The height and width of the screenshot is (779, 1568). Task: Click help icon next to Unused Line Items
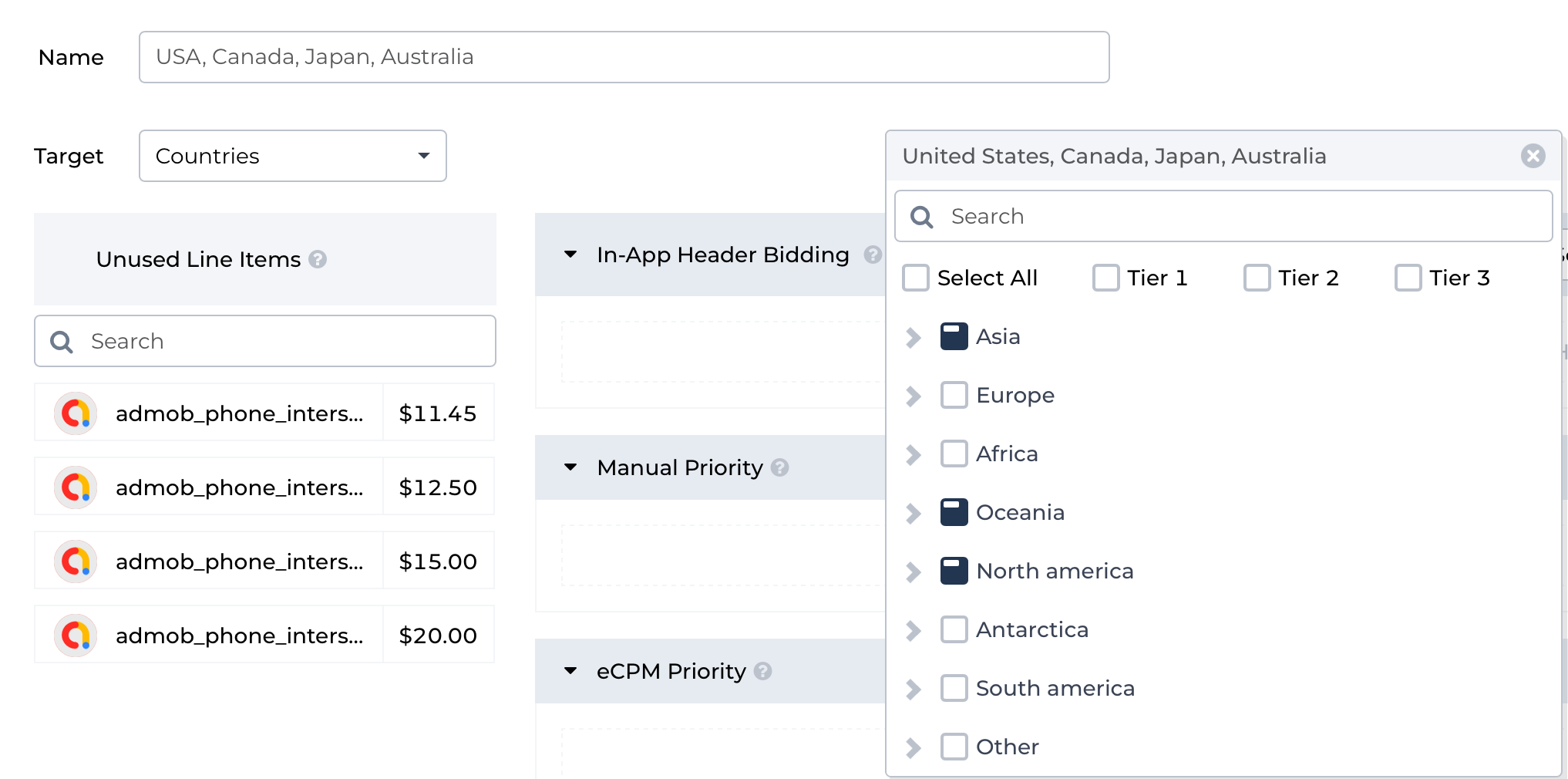coord(318,259)
